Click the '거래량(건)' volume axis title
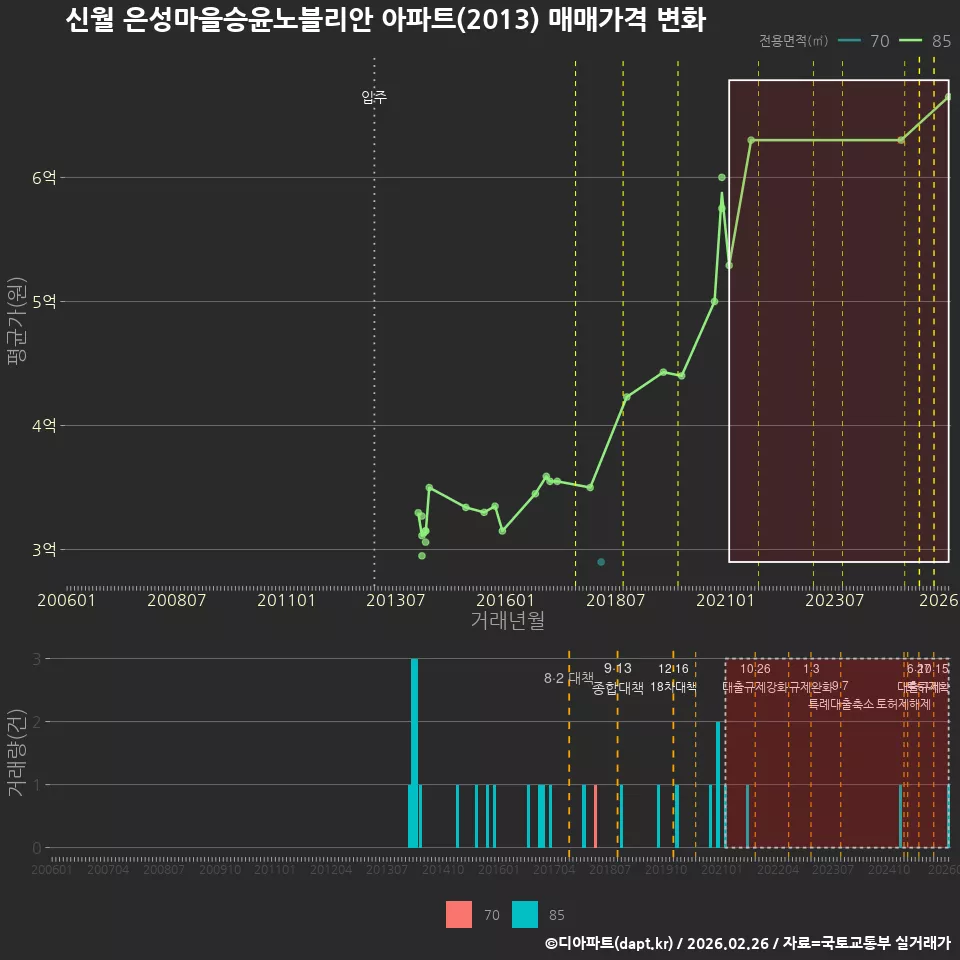960x960 pixels. [x=17, y=752]
